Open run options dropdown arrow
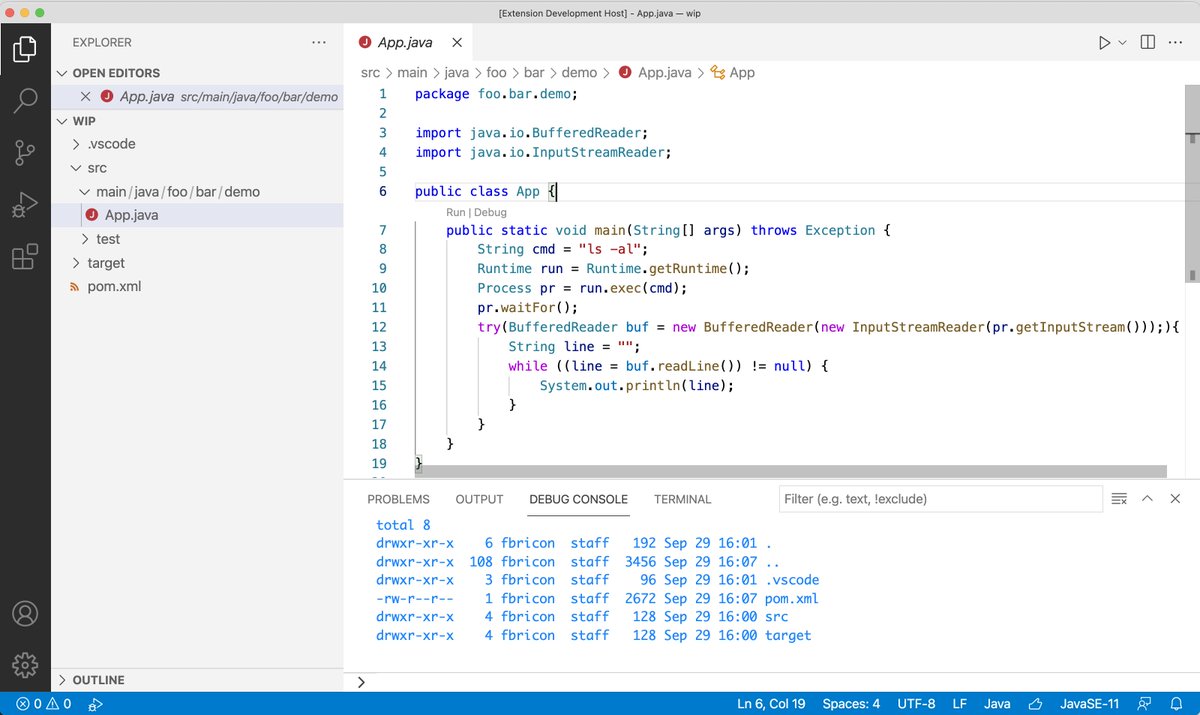 pos(1122,43)
